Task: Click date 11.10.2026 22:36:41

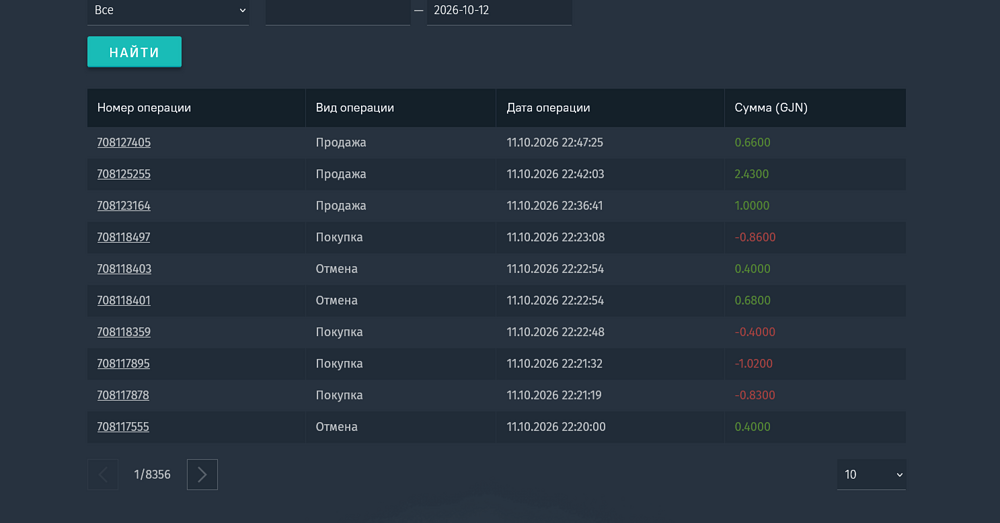Action: click(555, 205)
